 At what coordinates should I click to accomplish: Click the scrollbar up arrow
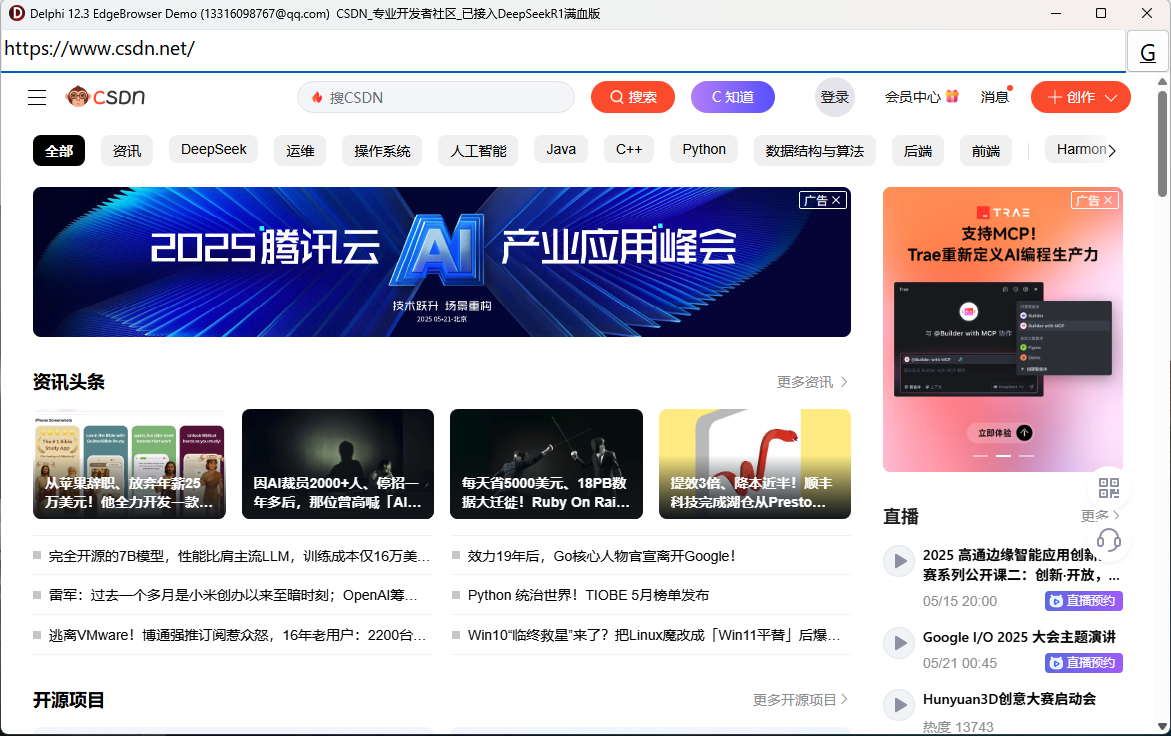click(1163, 81)
